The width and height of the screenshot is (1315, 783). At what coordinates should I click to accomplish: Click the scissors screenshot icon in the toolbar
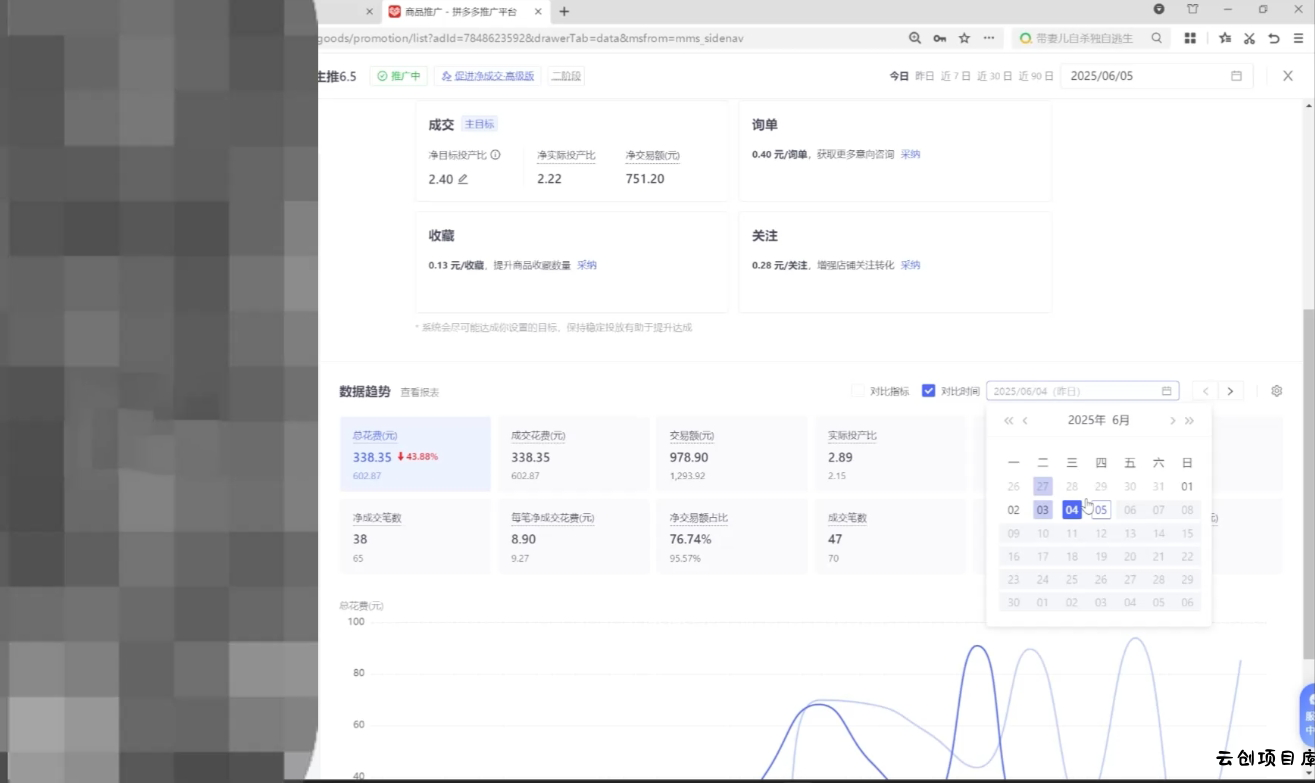[1249, 38]
